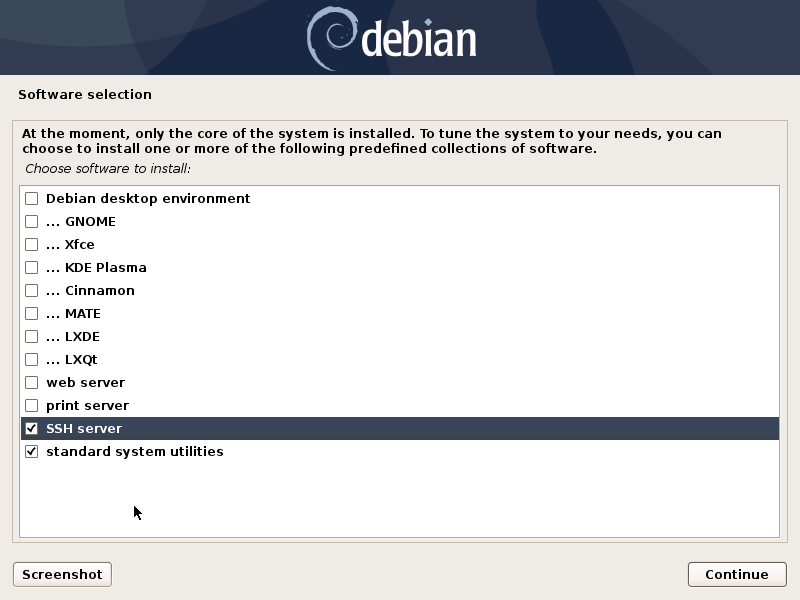
Task: Enable the print server checkbox
Action: point(32,405)
